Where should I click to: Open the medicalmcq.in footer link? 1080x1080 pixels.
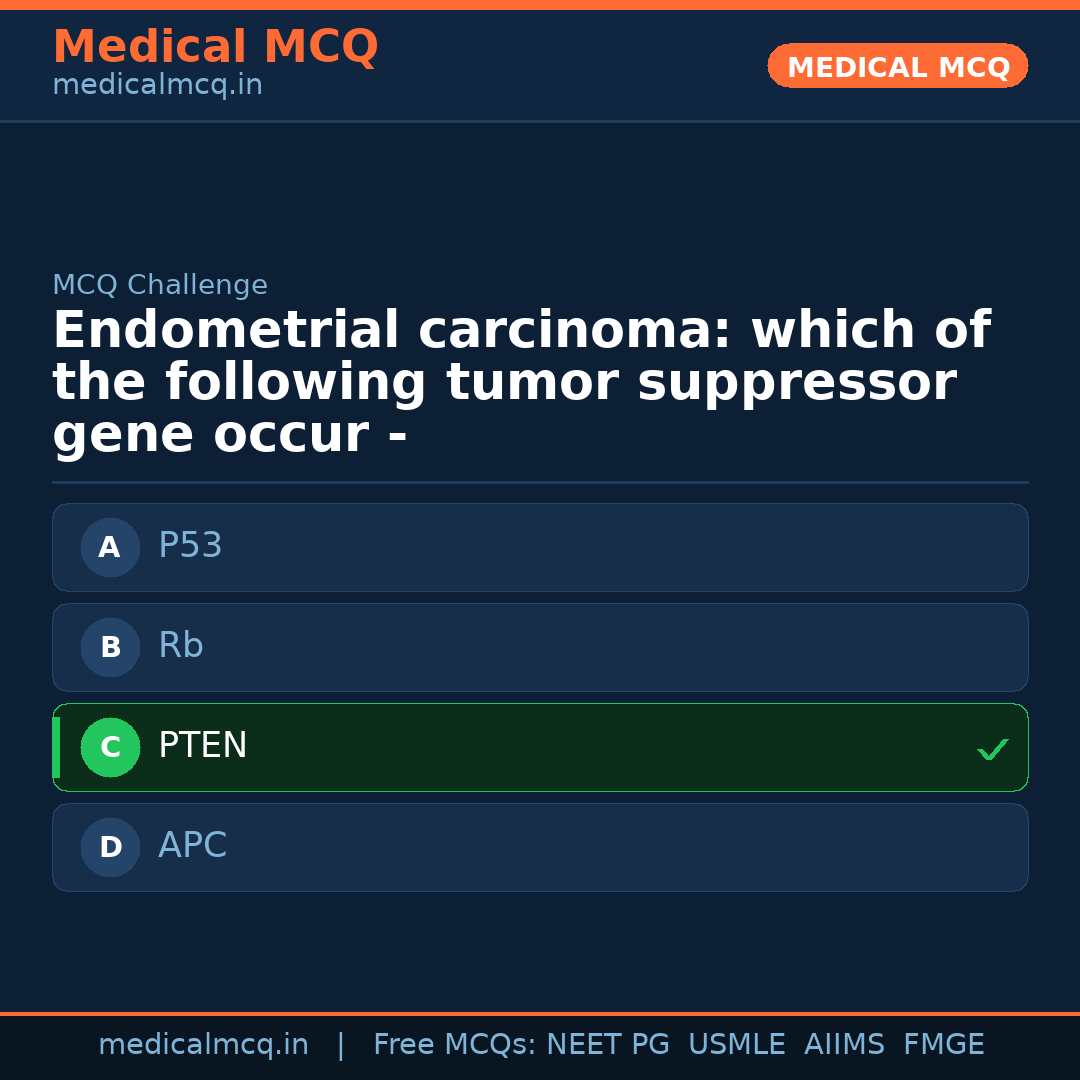204,1044
